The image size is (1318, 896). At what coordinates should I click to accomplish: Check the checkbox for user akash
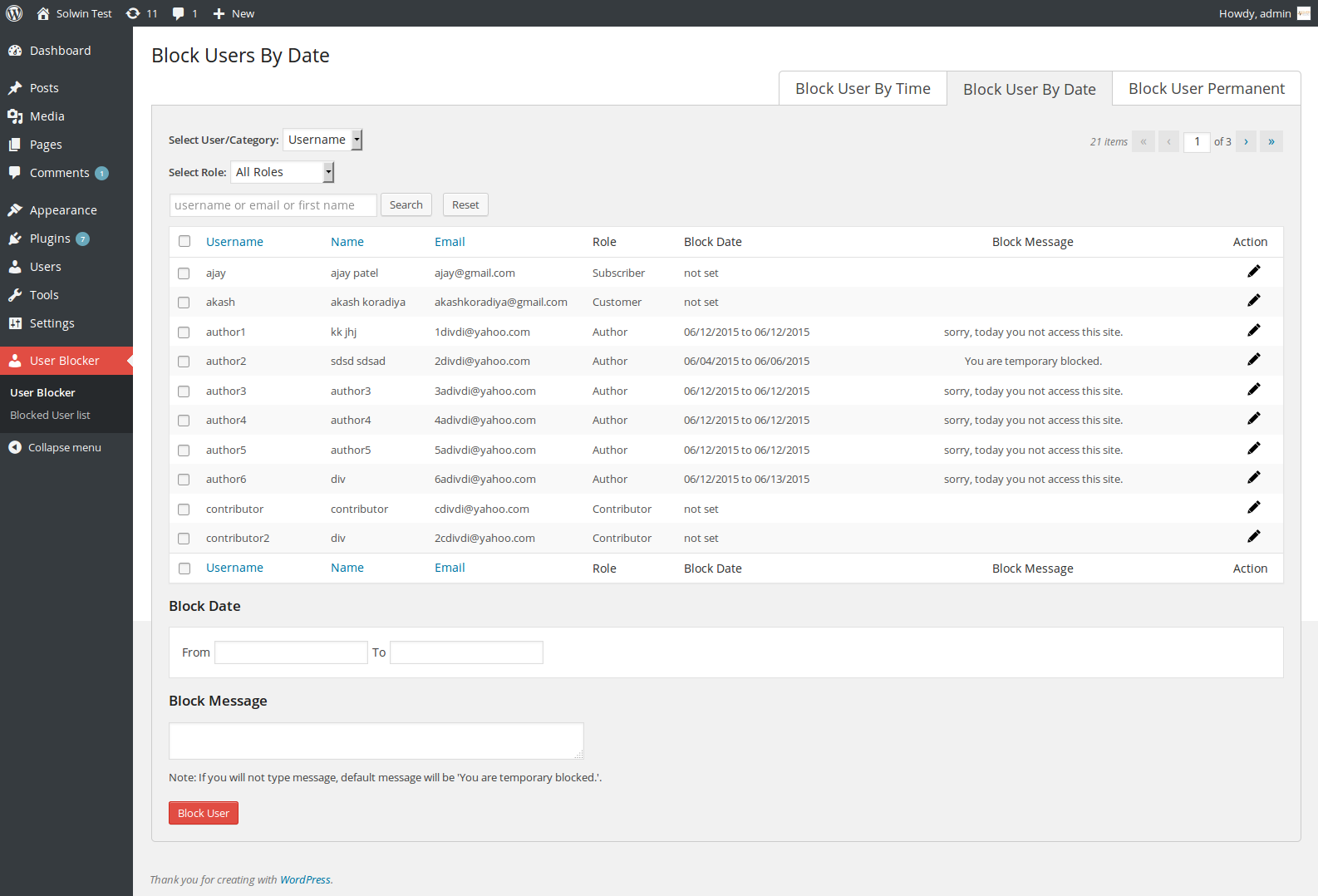[184, 303]
